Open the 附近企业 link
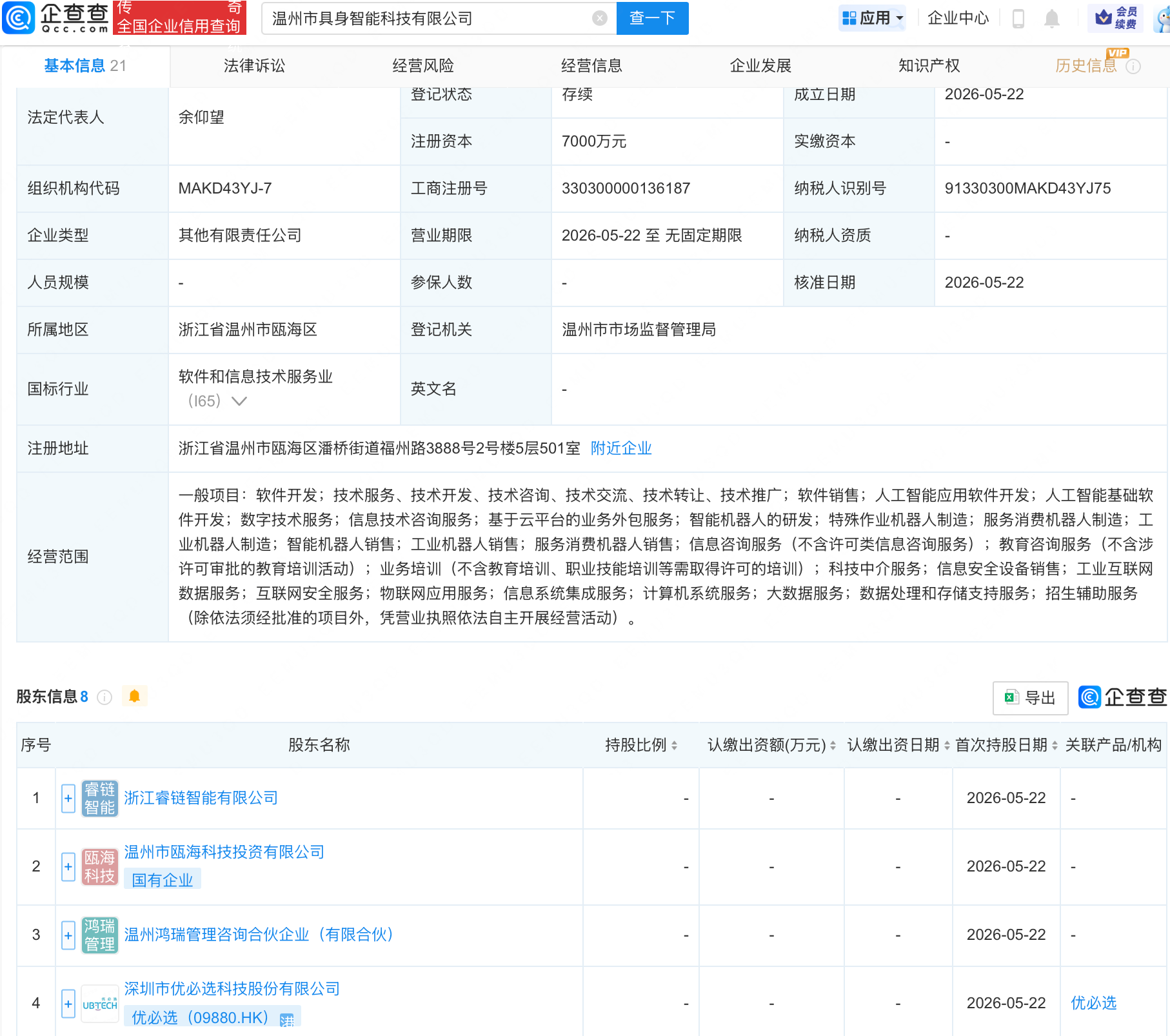 621,448
